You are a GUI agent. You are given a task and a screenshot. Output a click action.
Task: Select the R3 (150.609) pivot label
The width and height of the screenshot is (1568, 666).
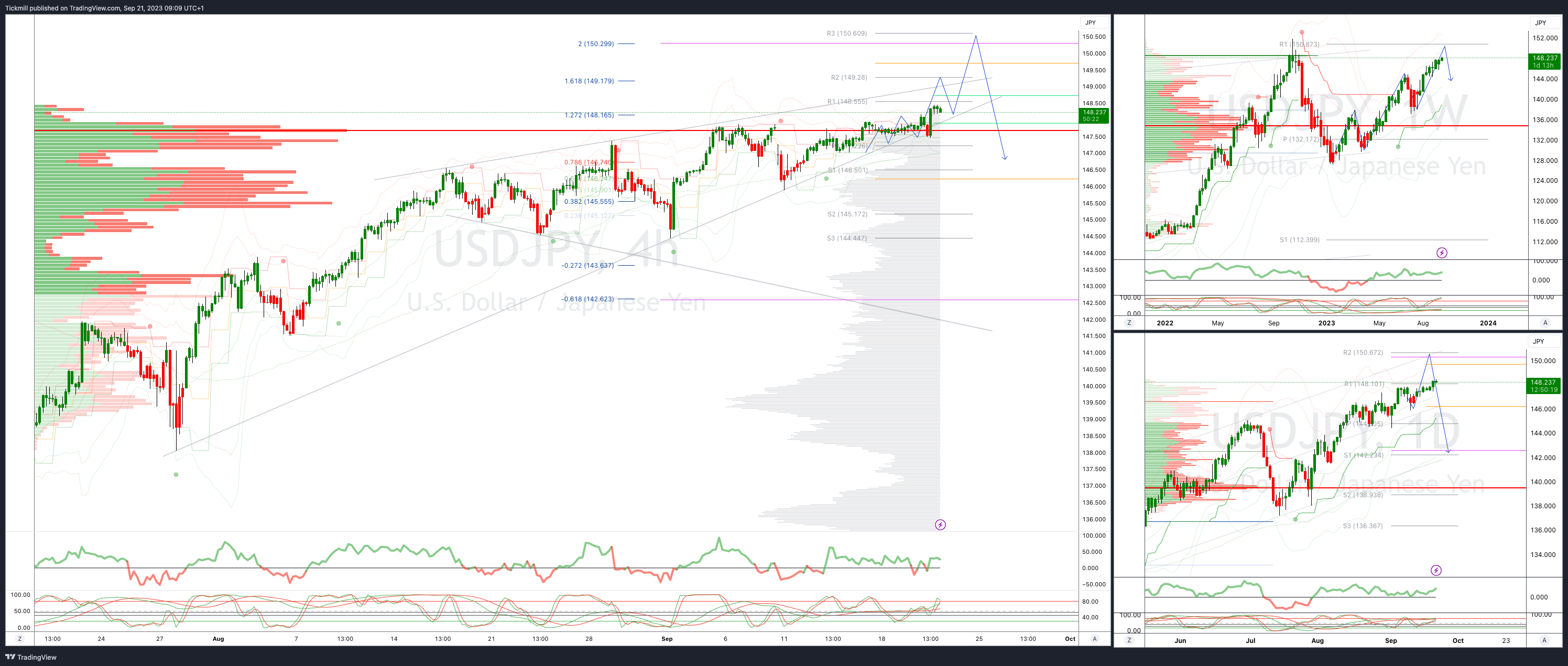point(846,34)
